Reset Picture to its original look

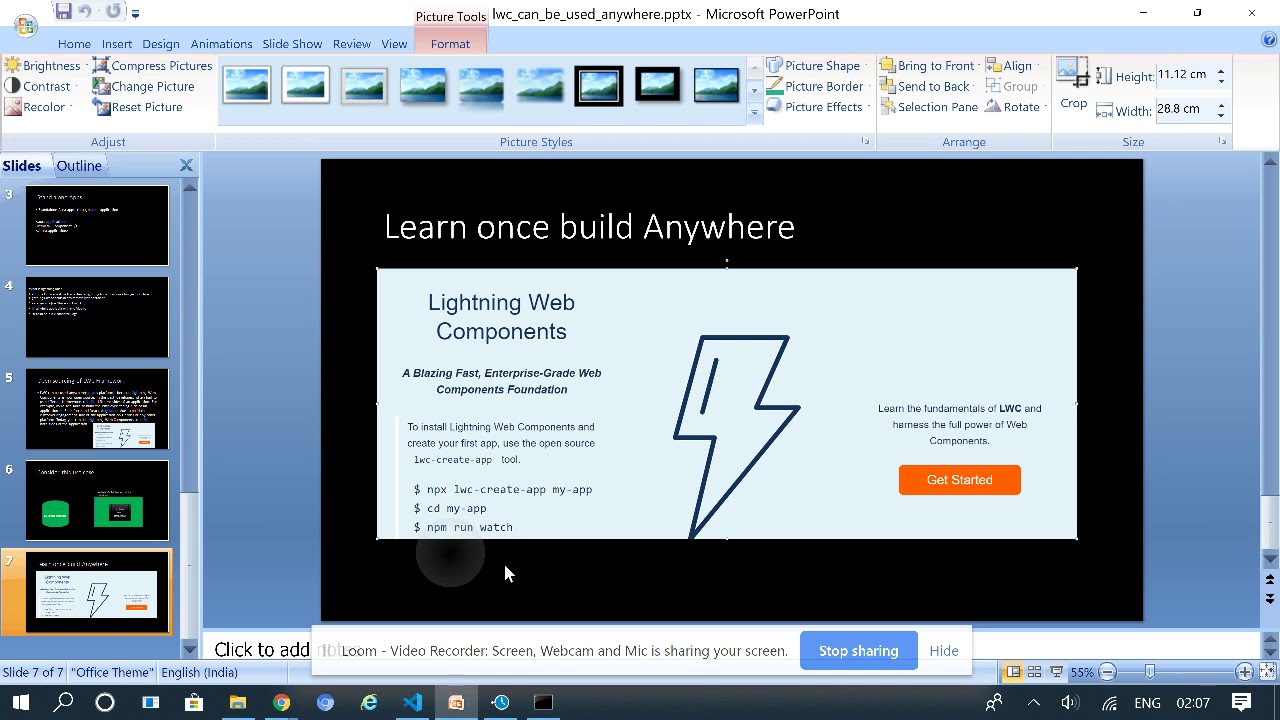coord(138,107)
